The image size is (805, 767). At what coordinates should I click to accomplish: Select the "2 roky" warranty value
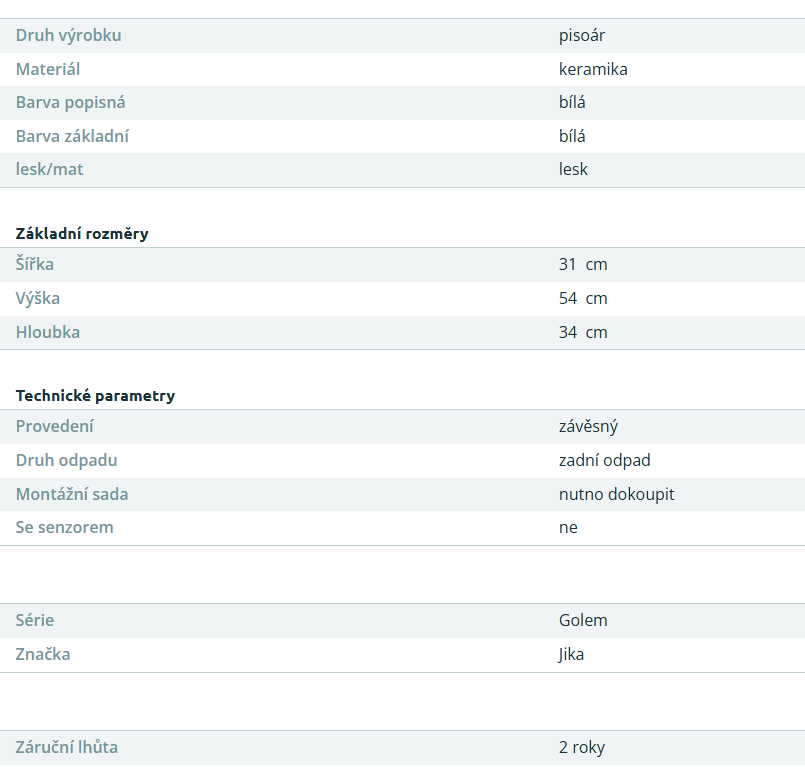pos(581,748)
